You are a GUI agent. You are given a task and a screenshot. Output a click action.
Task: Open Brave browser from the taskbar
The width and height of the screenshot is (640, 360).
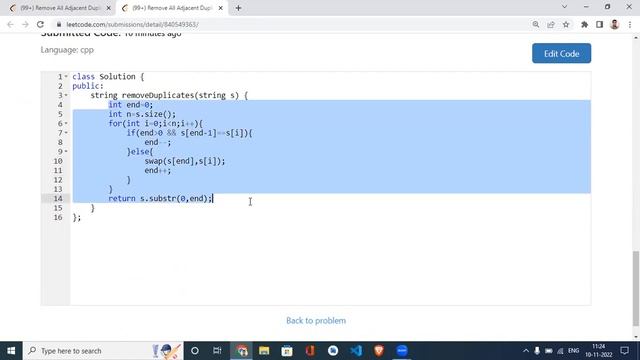[379, 351]
